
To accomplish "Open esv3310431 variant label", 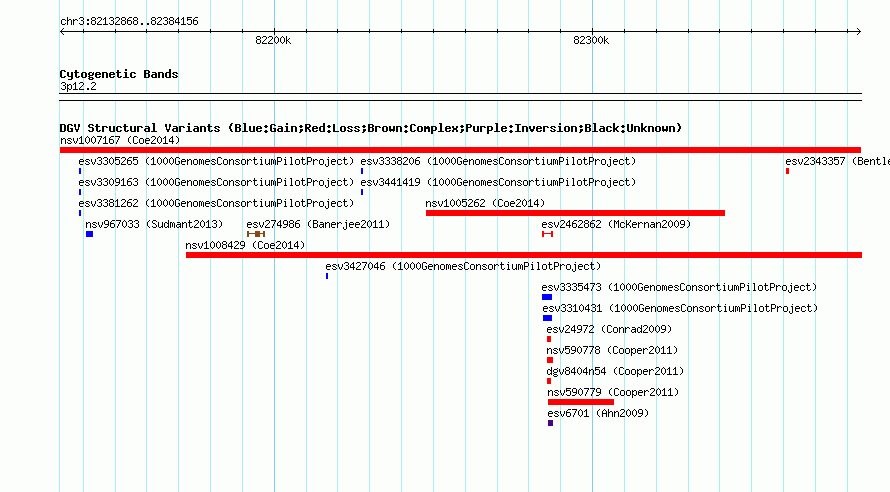I will point(680,308).
